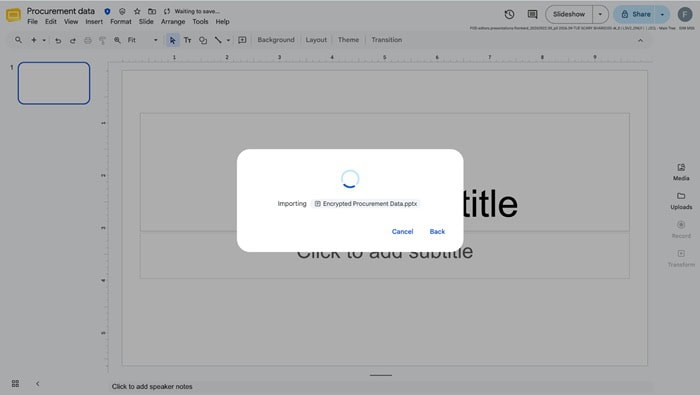This screenshot has height=395, width=700.
Task: Click the Layout toolbar button
Action: click(316, 40)
